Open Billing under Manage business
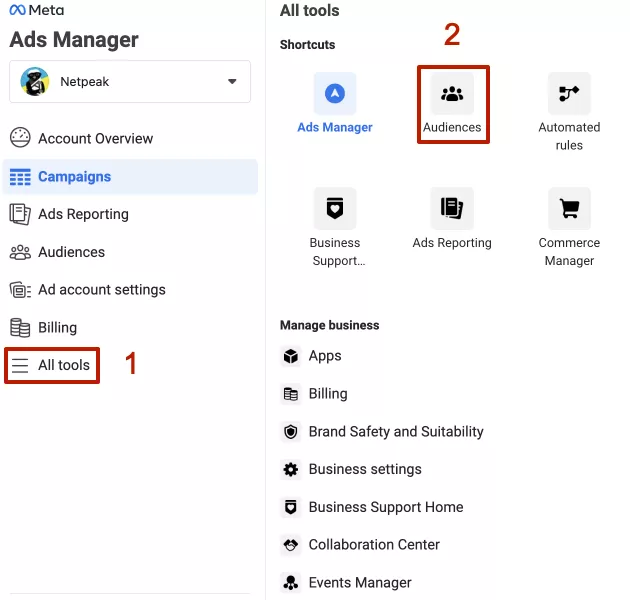The image size is (630, 600). (328, 394)
